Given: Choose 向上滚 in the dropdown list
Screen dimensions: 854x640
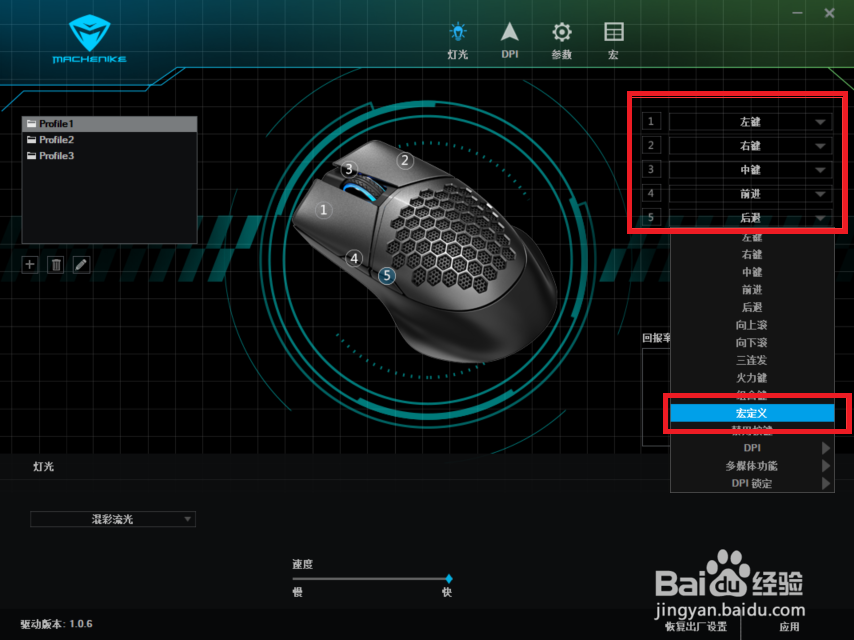Looking at the screenshot, I should [752, 325].
